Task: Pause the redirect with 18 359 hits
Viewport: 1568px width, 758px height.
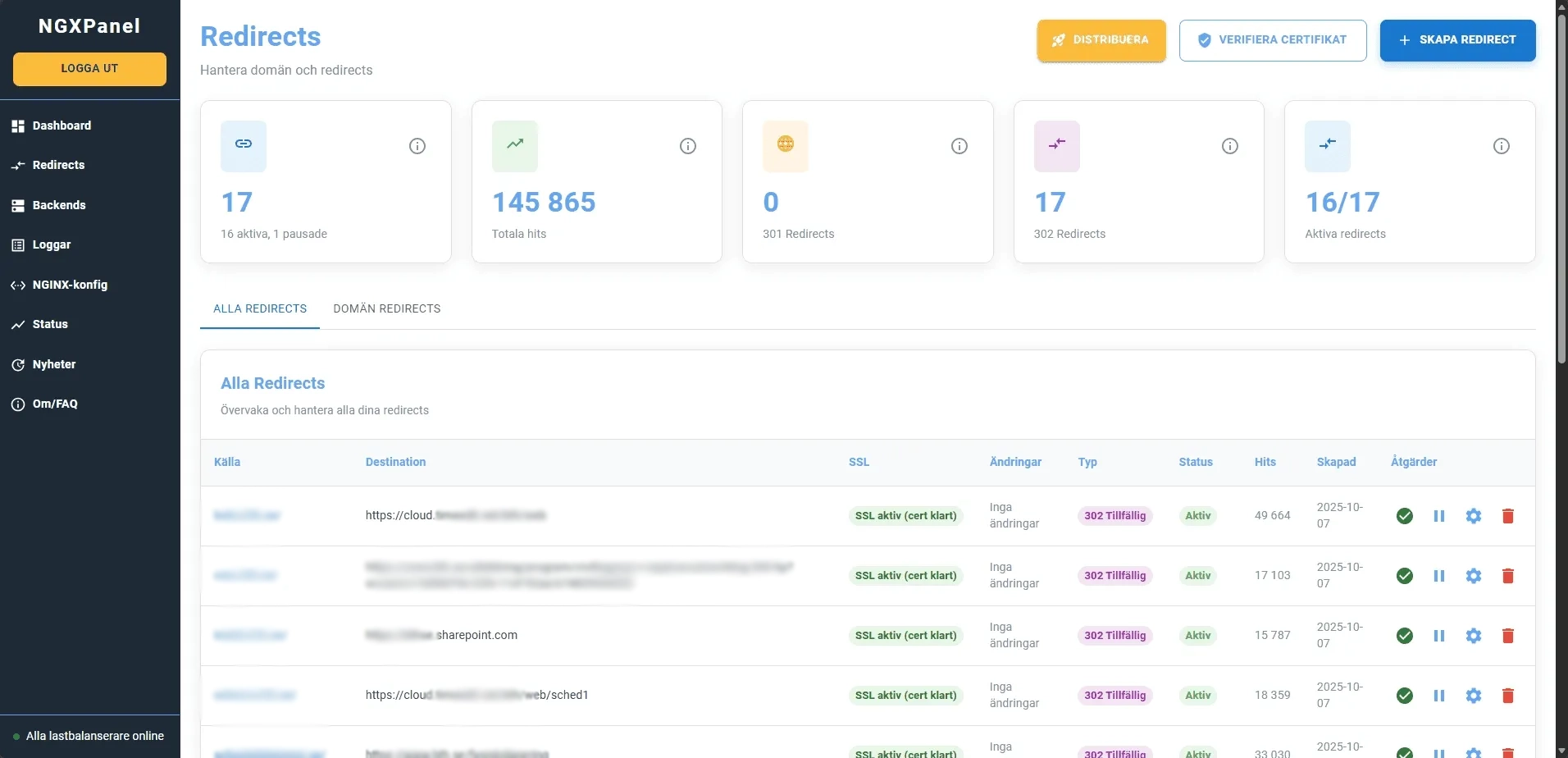Action: tap(1439, 696)
